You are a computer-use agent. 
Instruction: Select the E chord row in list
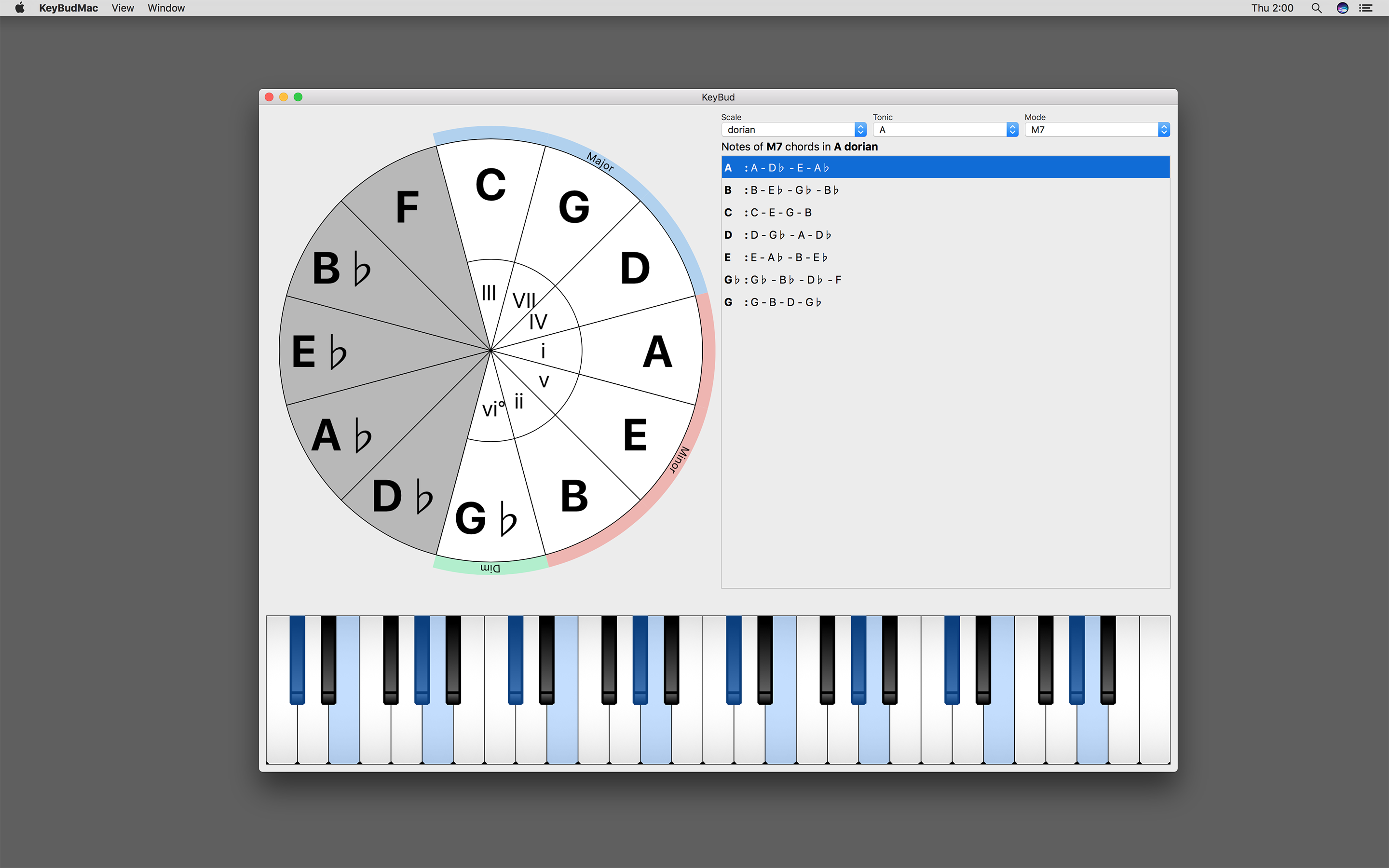click(945, 257)
